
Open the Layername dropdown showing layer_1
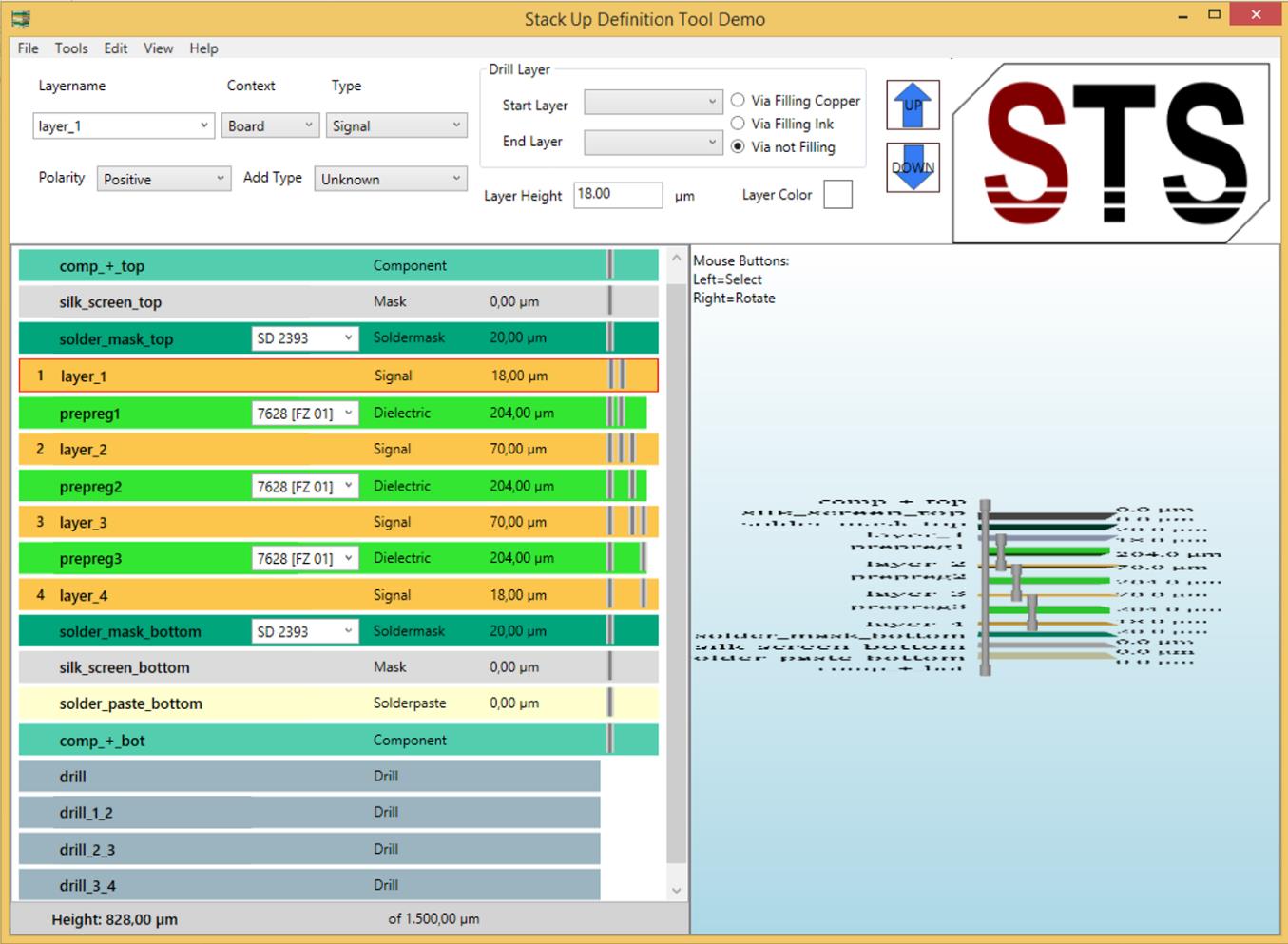tap(123, 125)
